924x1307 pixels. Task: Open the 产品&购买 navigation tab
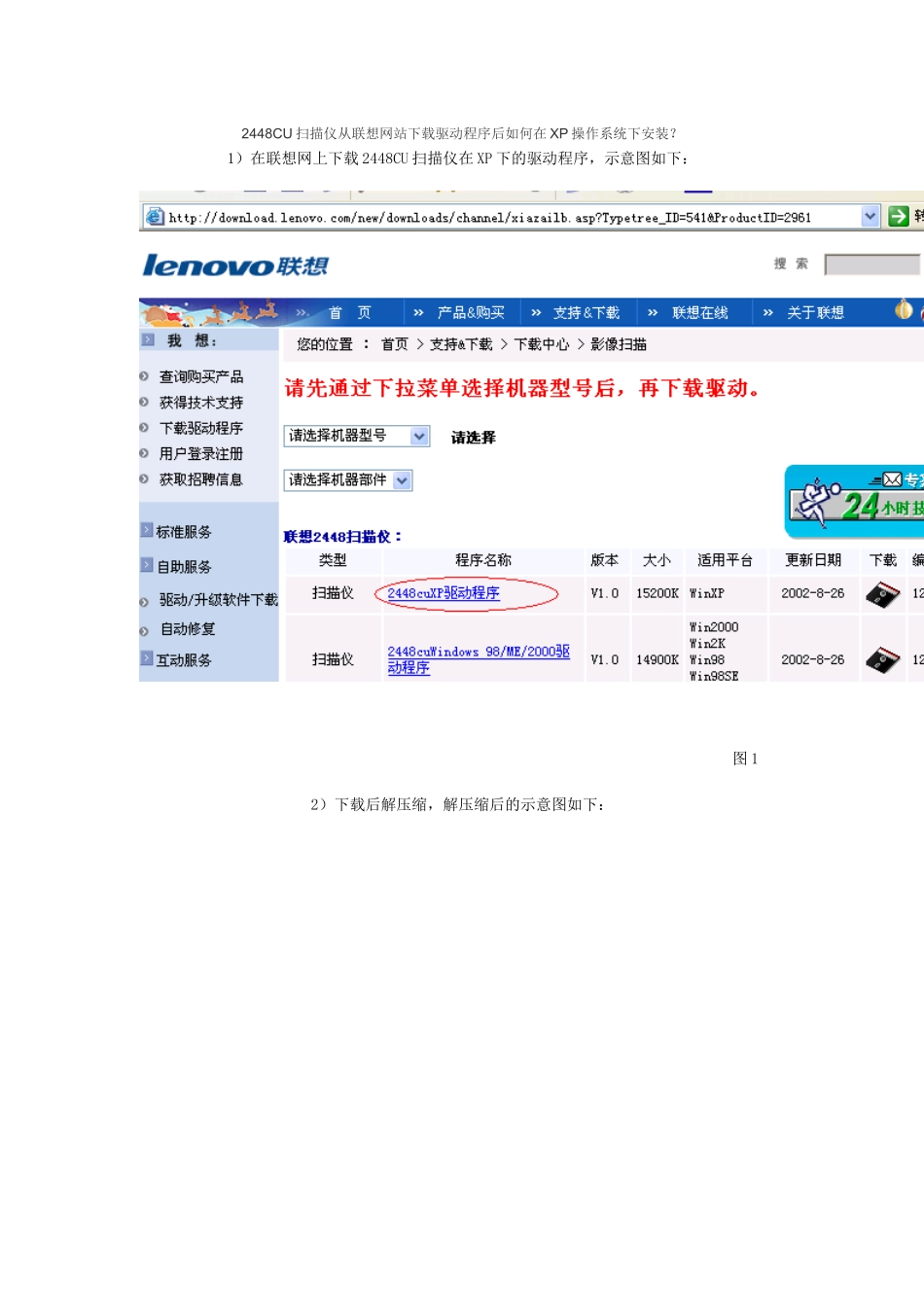click(x=471, y=313)
